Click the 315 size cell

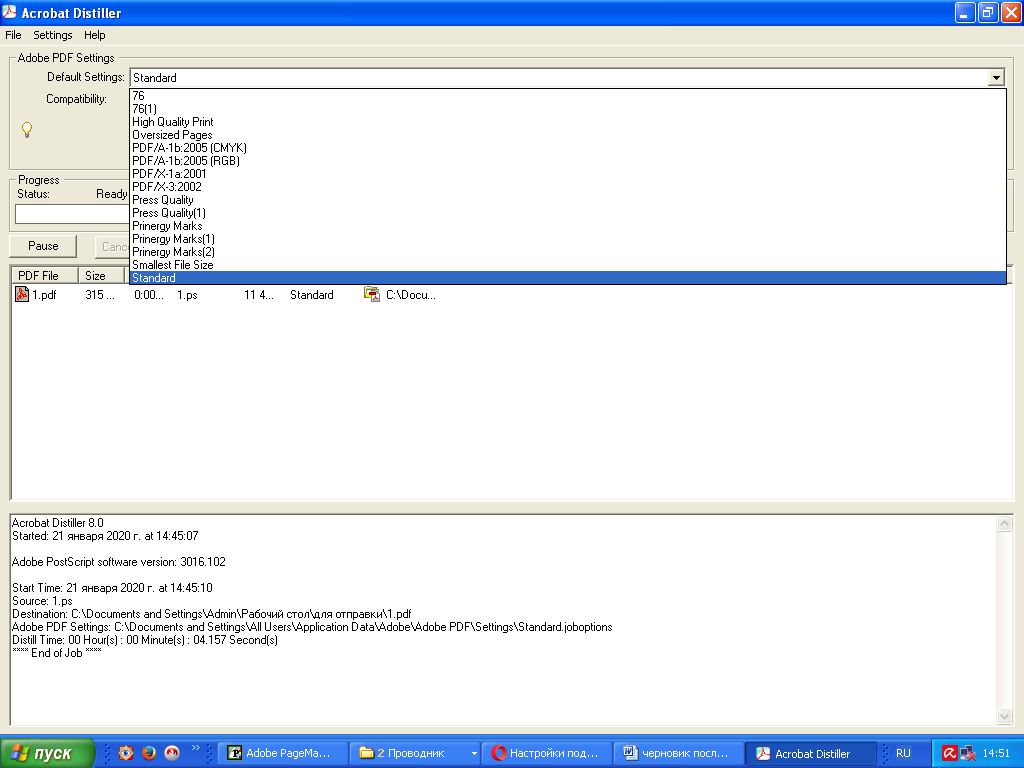(100, 295)
